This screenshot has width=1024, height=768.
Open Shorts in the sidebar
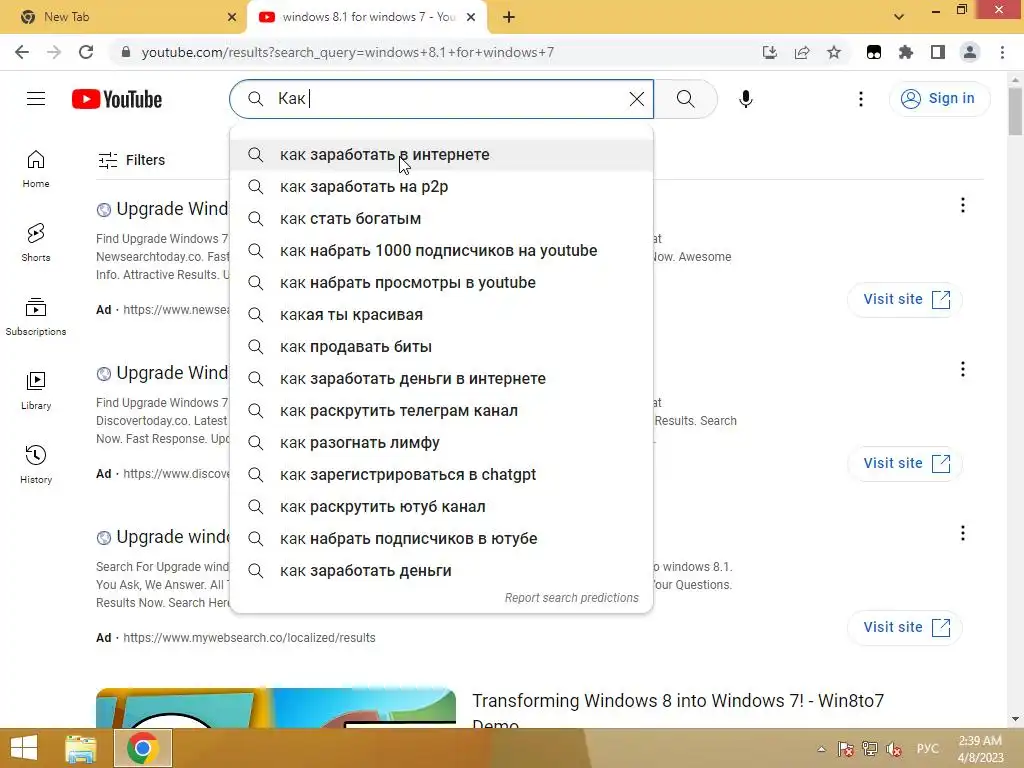pyautogui.click(x=36, y=243)
